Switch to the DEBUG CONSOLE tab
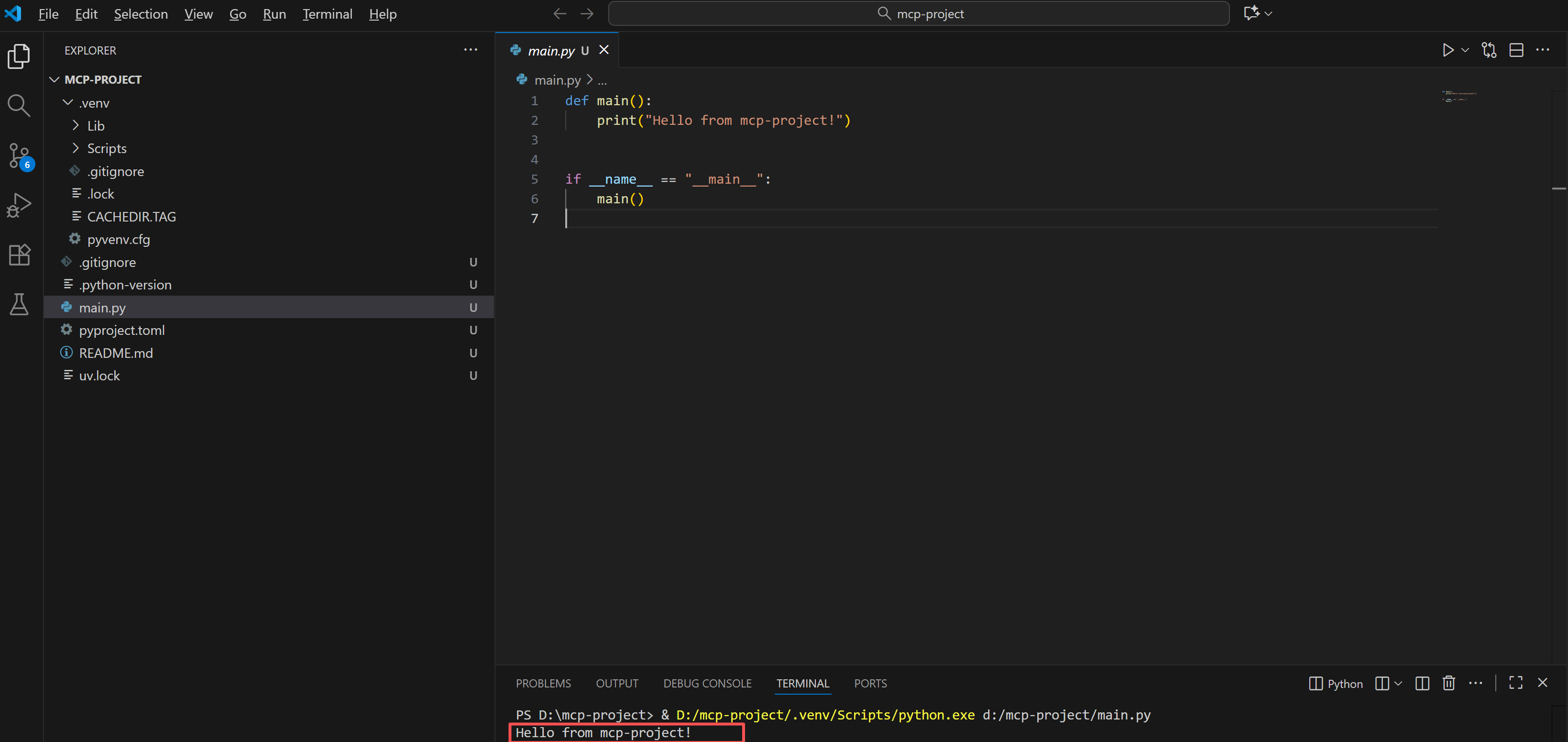Screen dimensions: 1568x742 (x=707, y=683)
